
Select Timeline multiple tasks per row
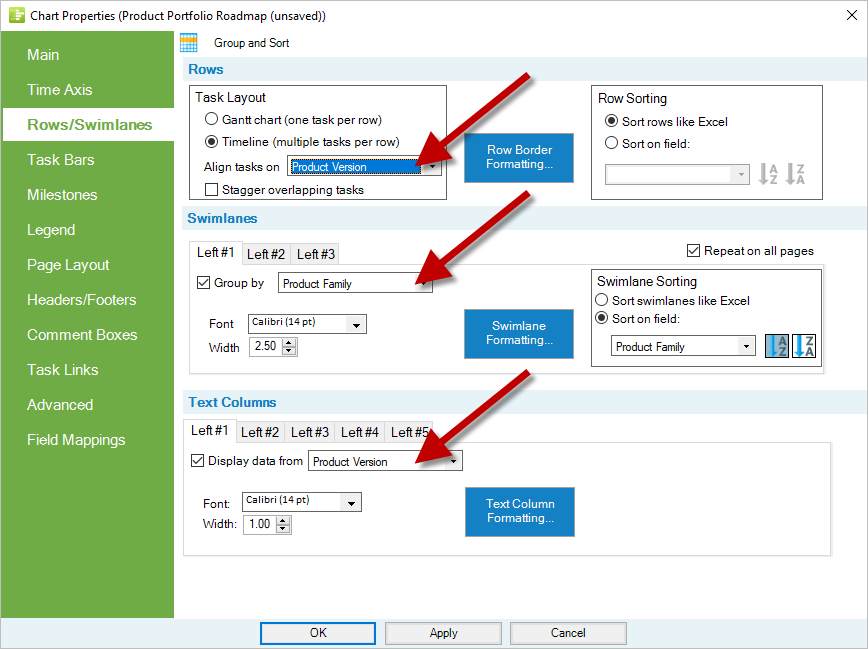[211, 142]
